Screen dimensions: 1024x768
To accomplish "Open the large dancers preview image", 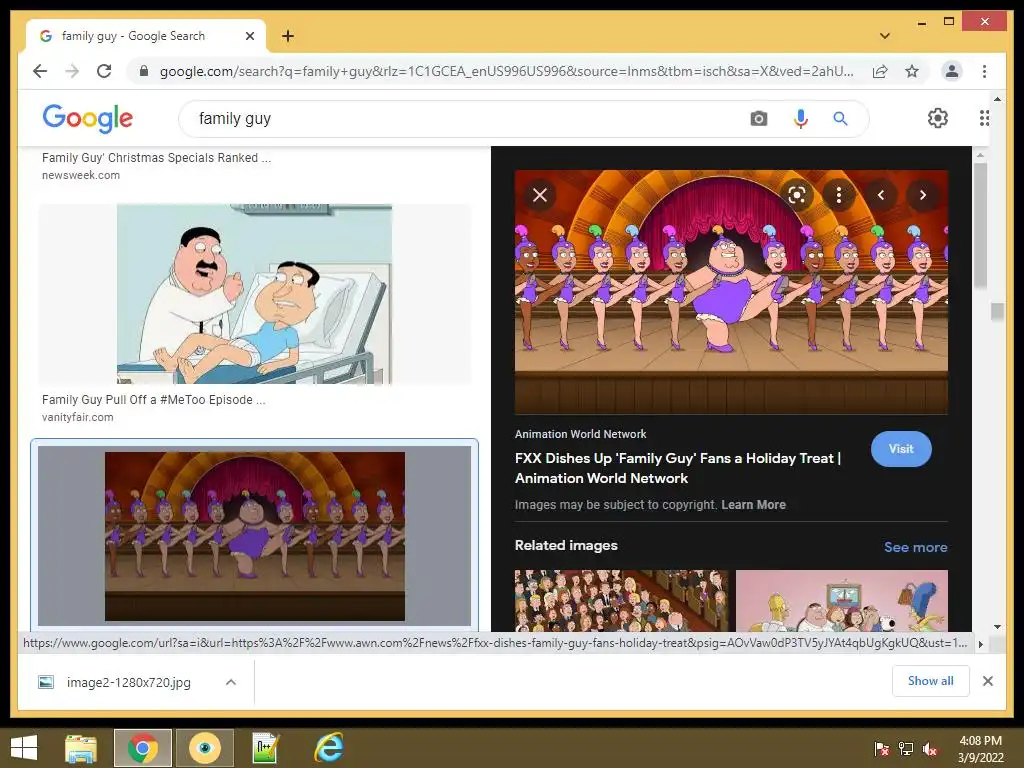I will point(731,292).
